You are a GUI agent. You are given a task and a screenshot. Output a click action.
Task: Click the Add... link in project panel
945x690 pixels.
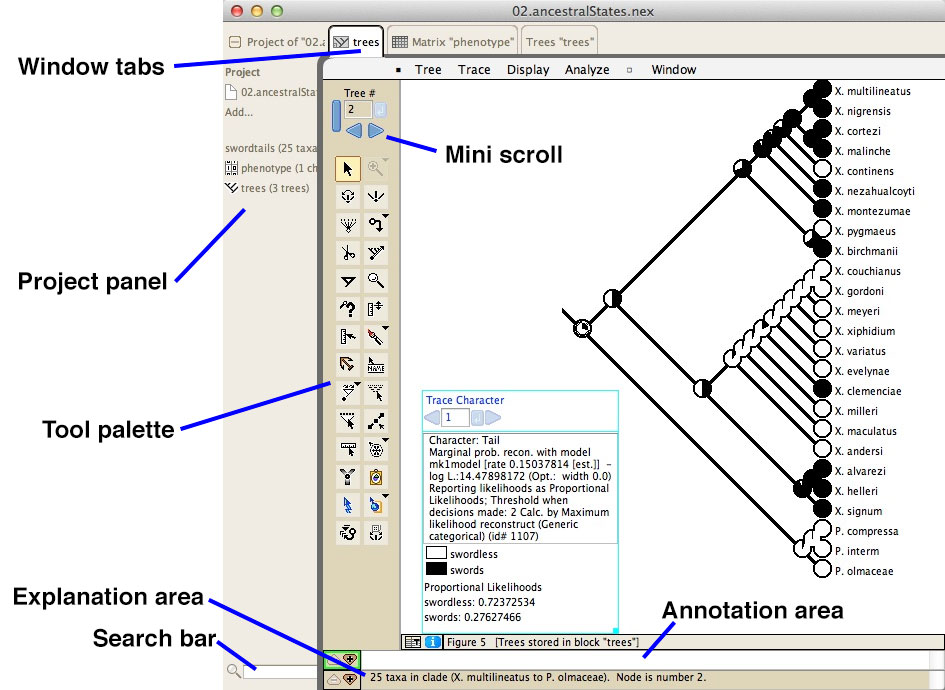pos(239,112)
